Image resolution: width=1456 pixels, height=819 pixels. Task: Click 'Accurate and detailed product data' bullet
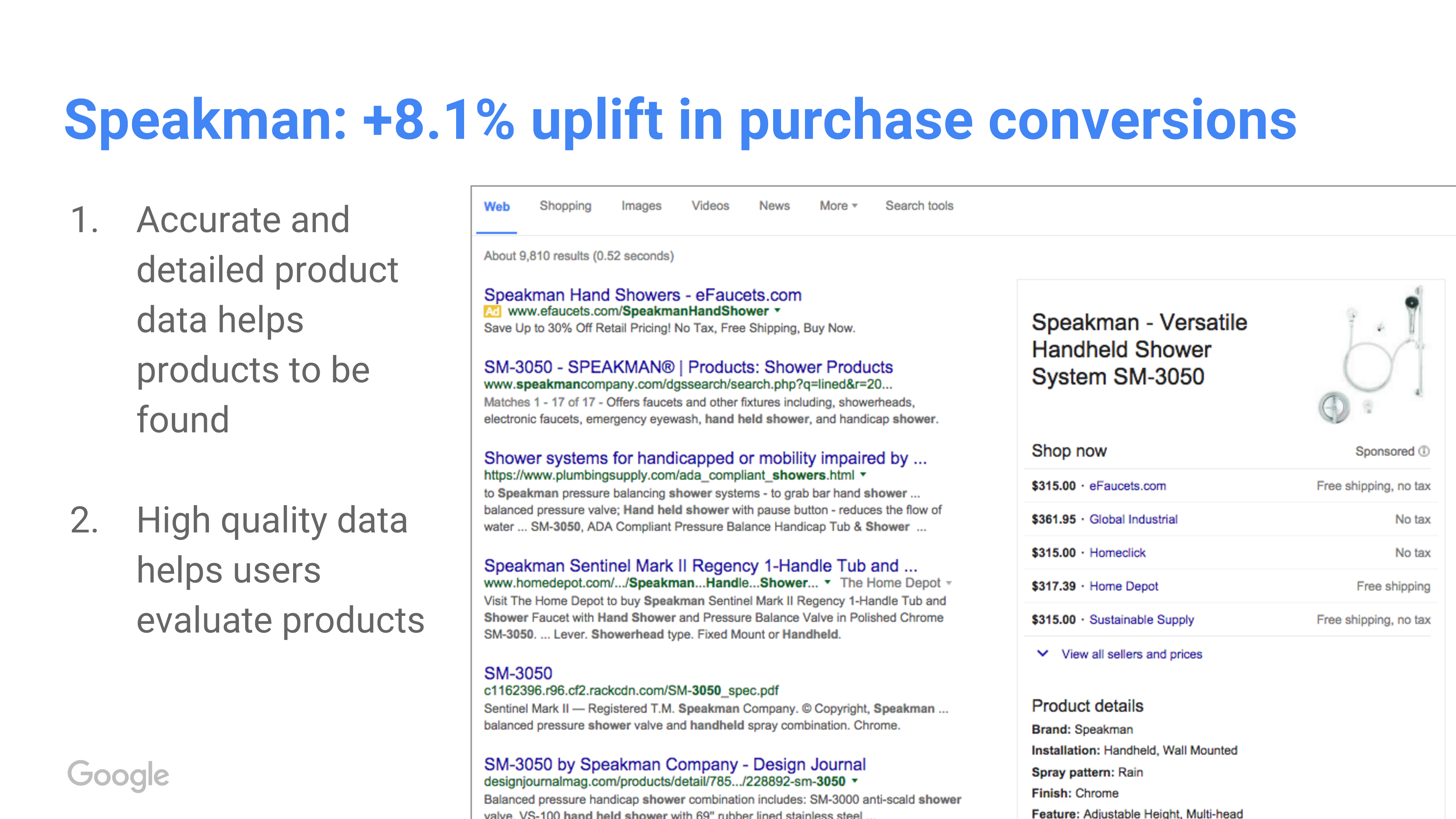267,319
